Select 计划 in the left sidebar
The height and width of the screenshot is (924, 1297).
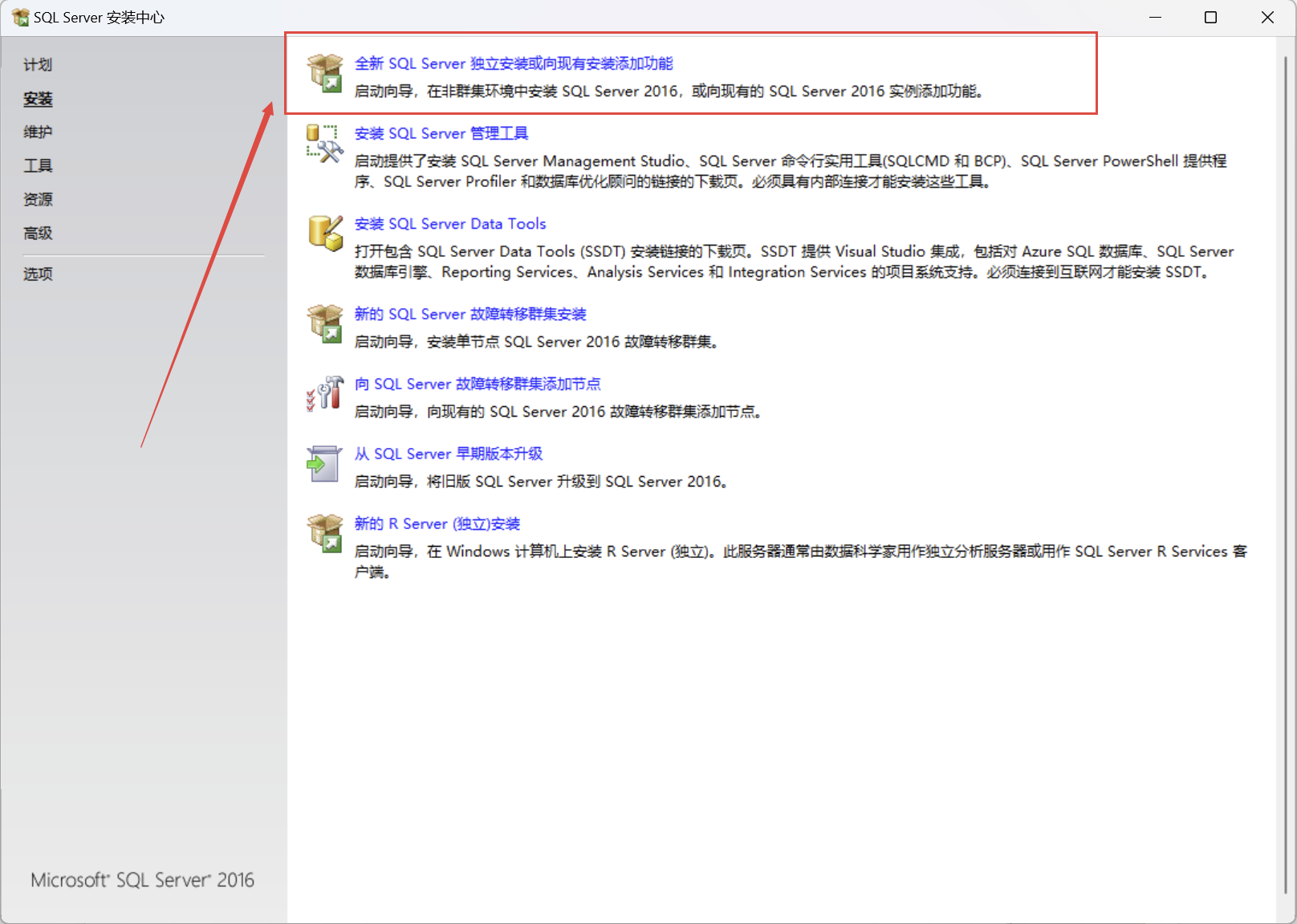click(38, 65)
